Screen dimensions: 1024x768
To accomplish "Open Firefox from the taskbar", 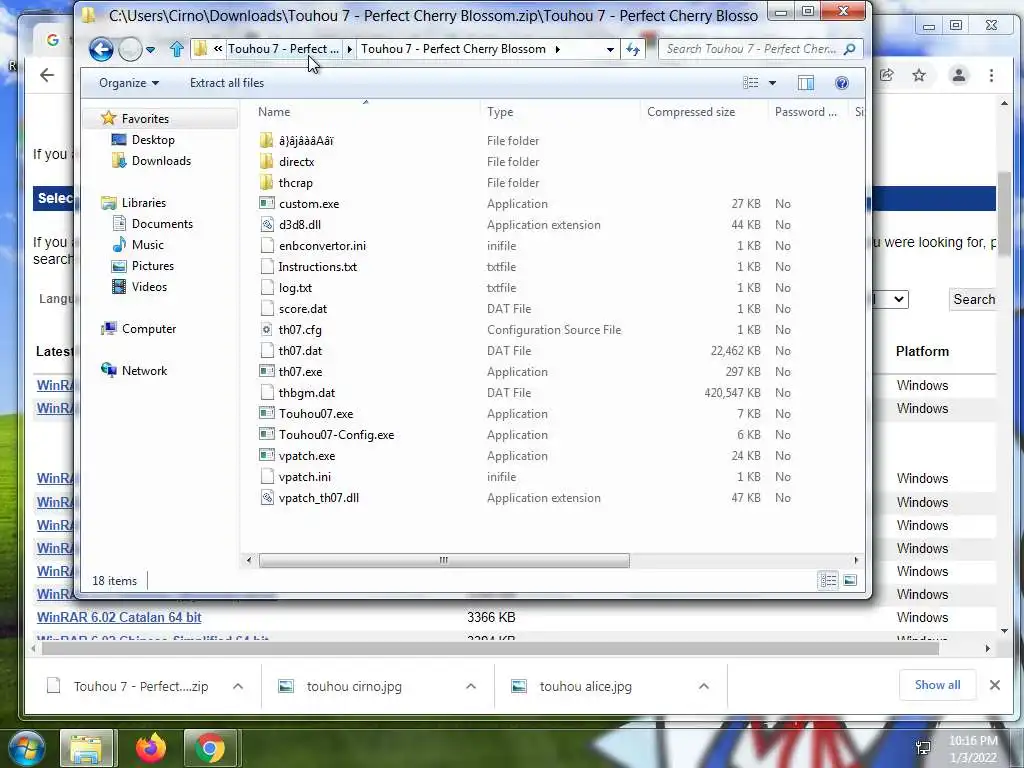I will [151, 748].
